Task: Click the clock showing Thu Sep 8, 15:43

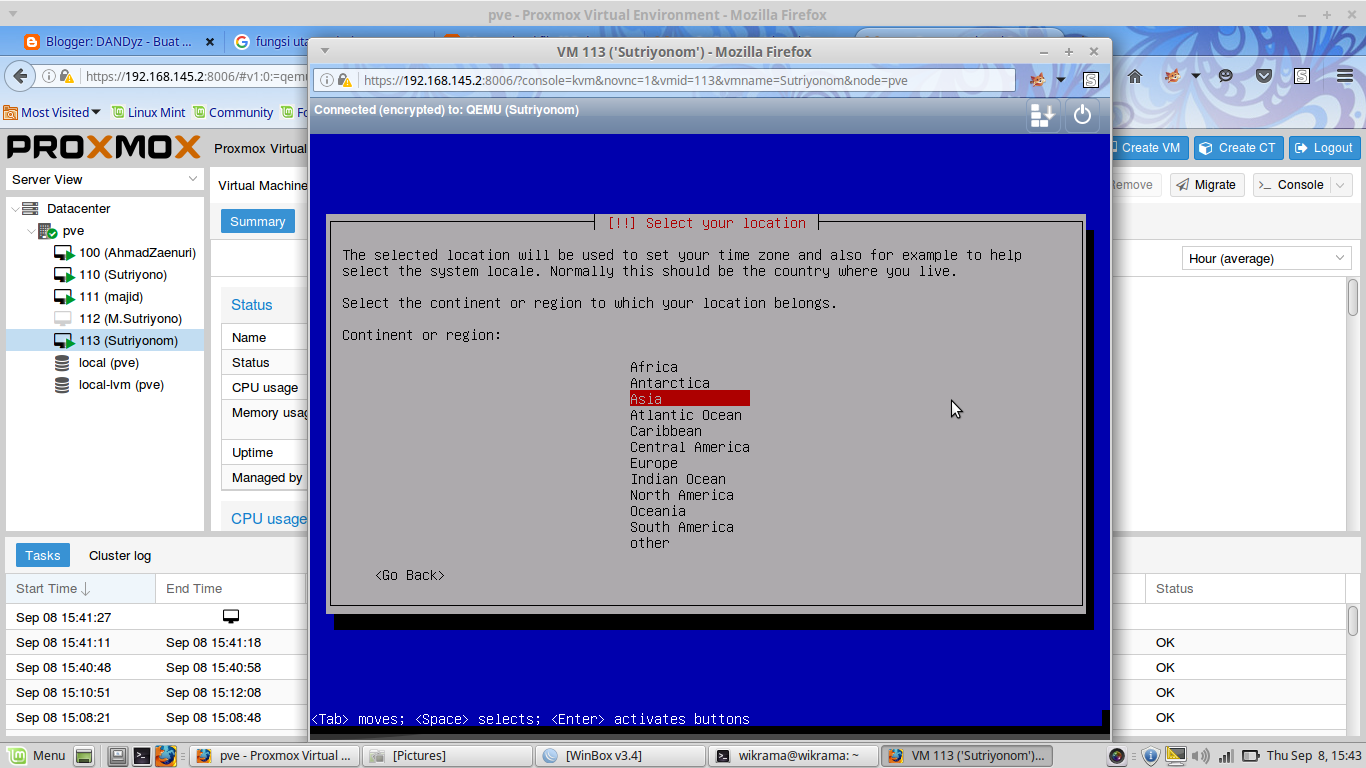Action: 1314,756
